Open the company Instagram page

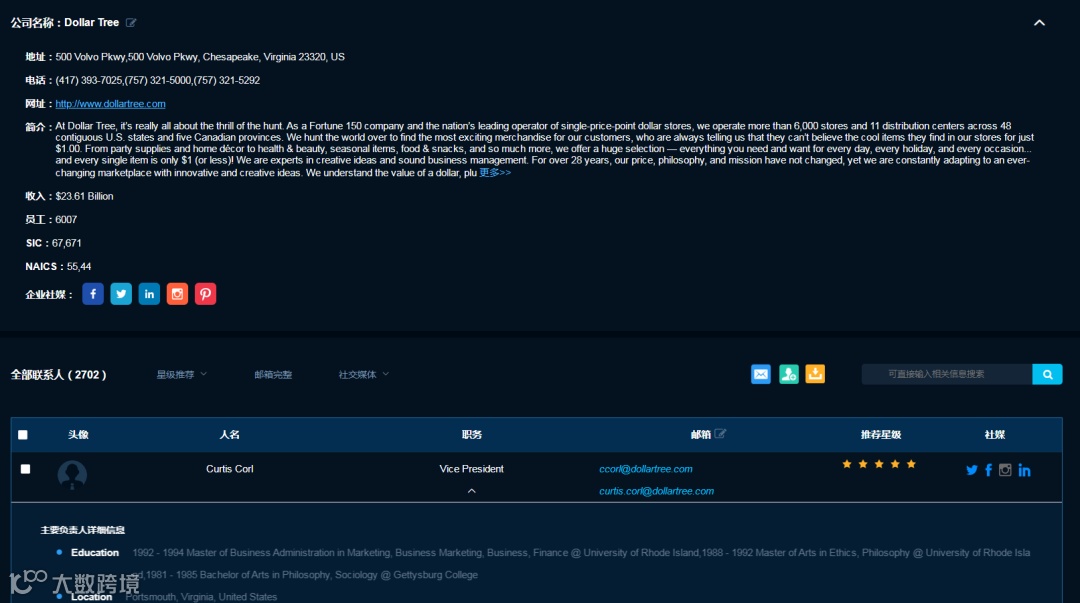pyautogui.click(x=177, y=294)
